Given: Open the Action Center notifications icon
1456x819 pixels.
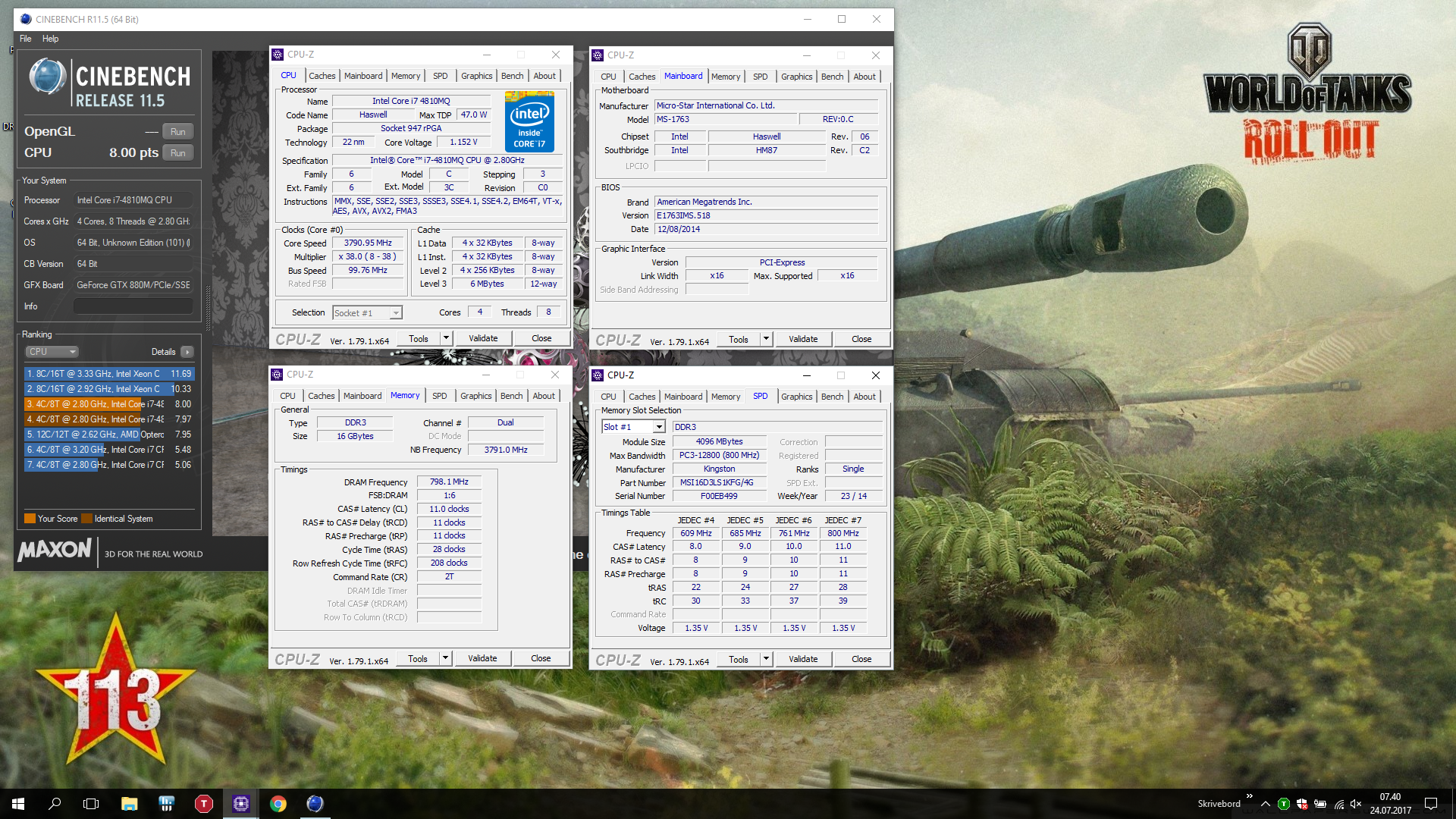Looking at the screenshot, I should click(x=1431, y=804).
